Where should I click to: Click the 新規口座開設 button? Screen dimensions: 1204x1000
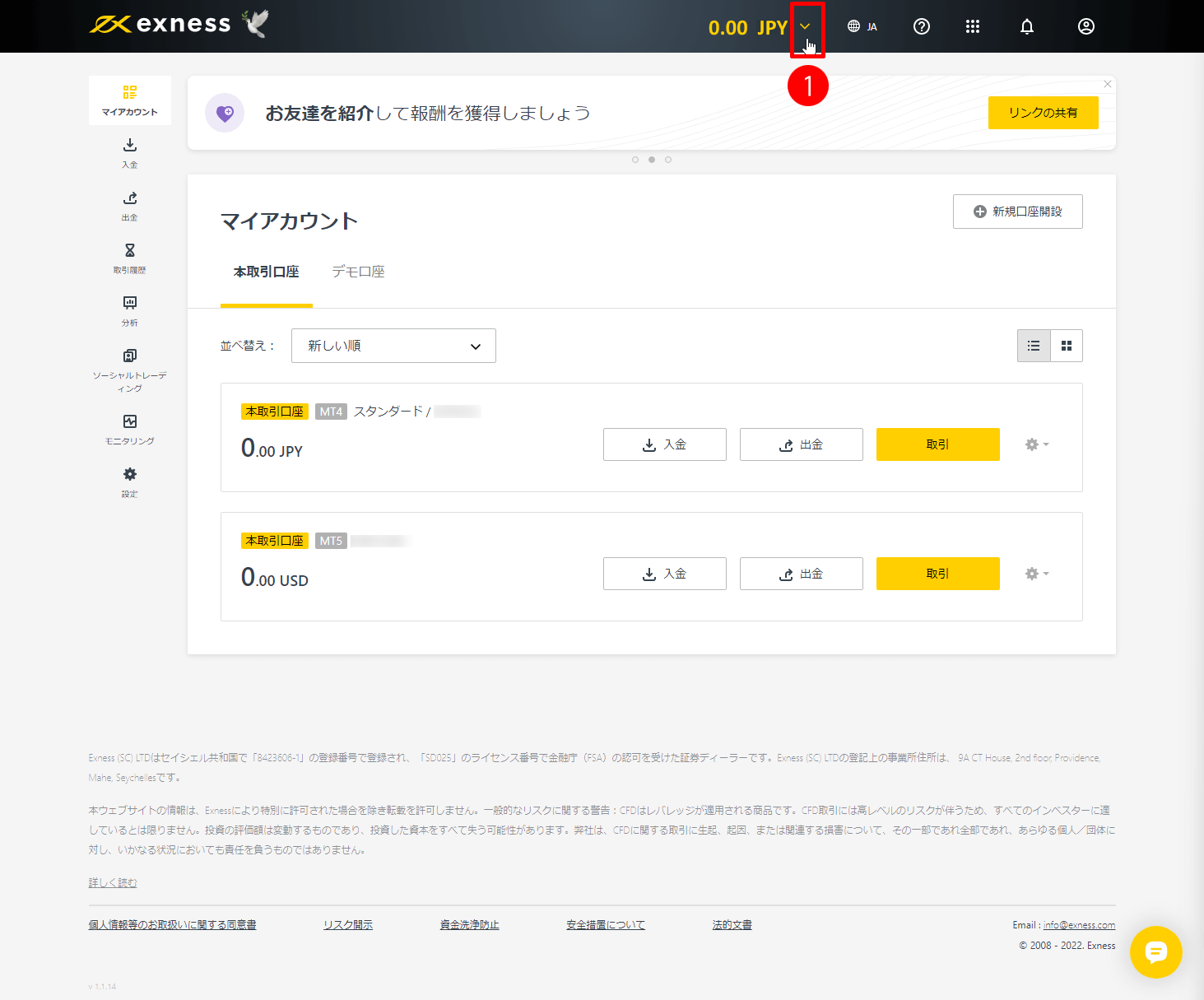pyautogui.click(x=1017, y=212)
